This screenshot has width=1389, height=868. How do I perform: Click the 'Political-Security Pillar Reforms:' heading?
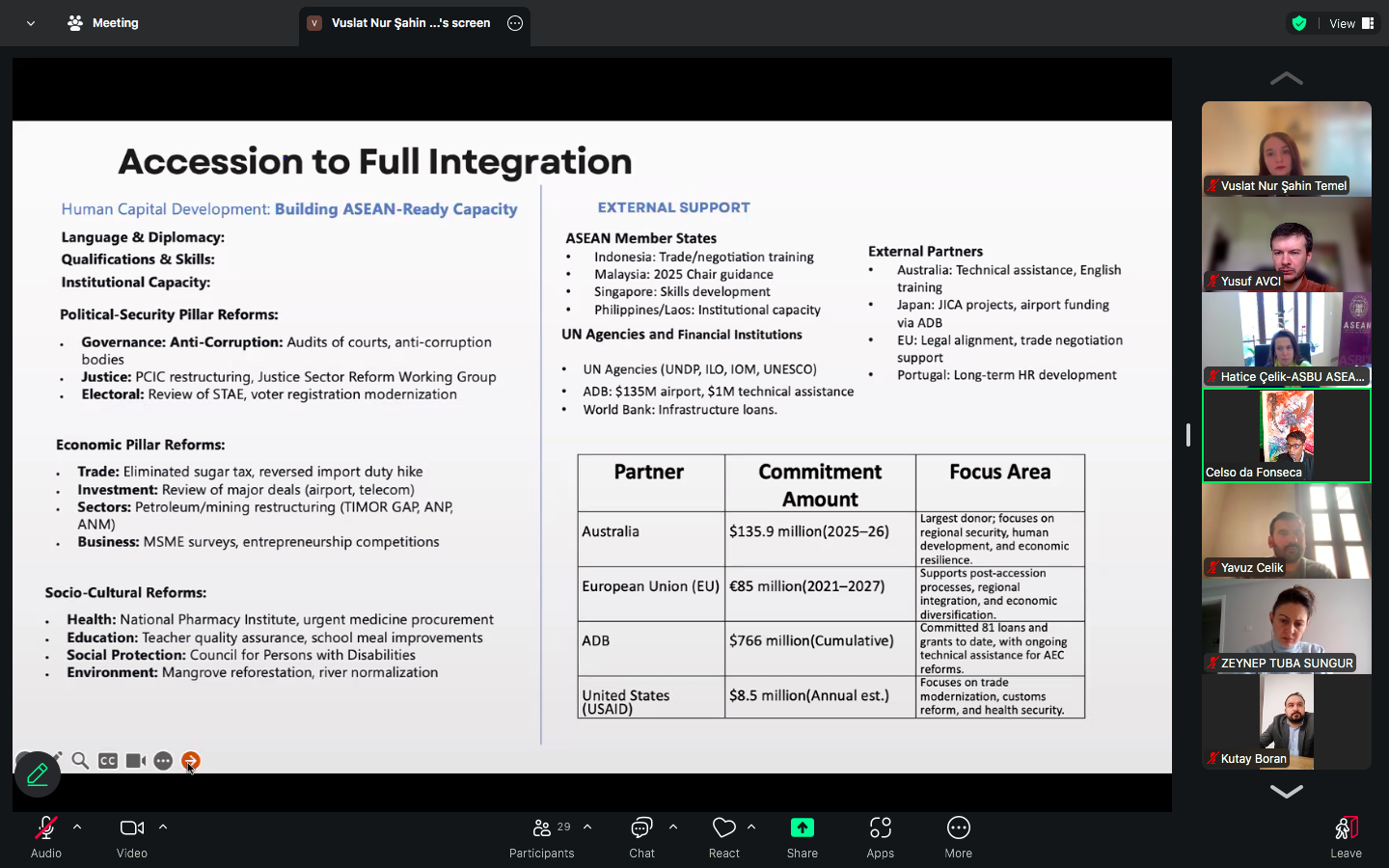(x=169, y=314)
